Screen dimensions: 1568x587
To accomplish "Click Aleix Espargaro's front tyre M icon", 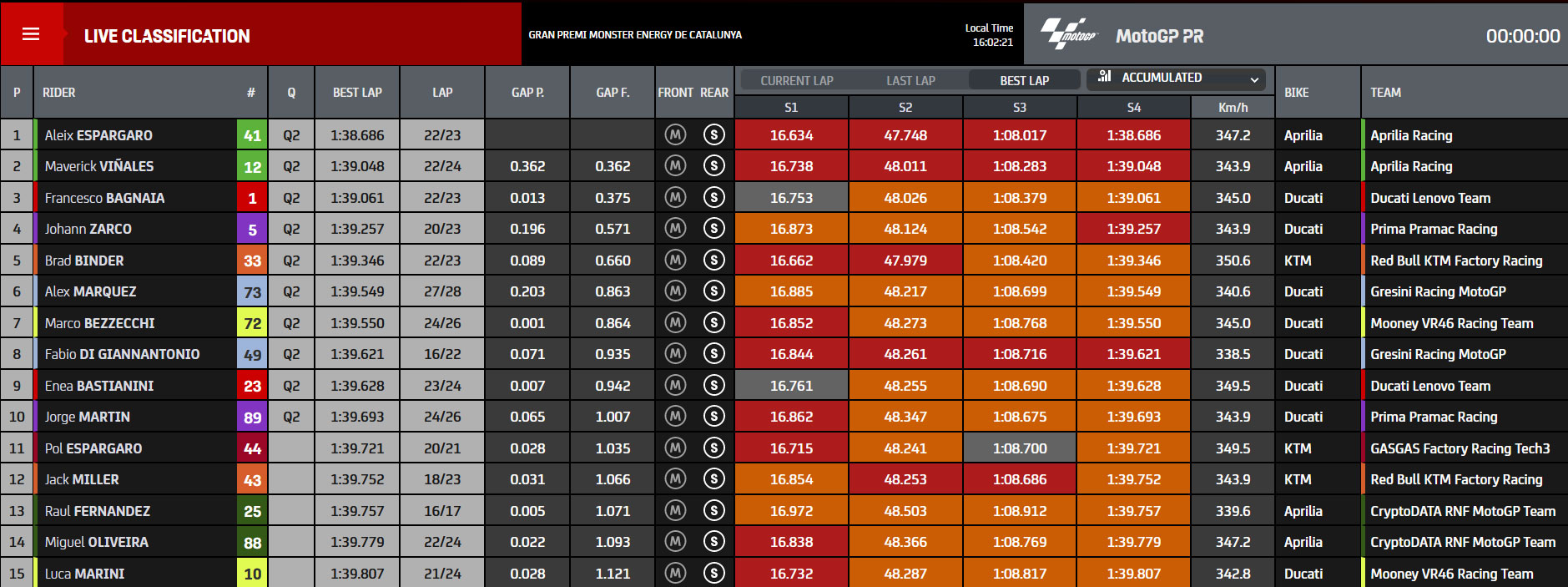I will click(x=675, y=134).
